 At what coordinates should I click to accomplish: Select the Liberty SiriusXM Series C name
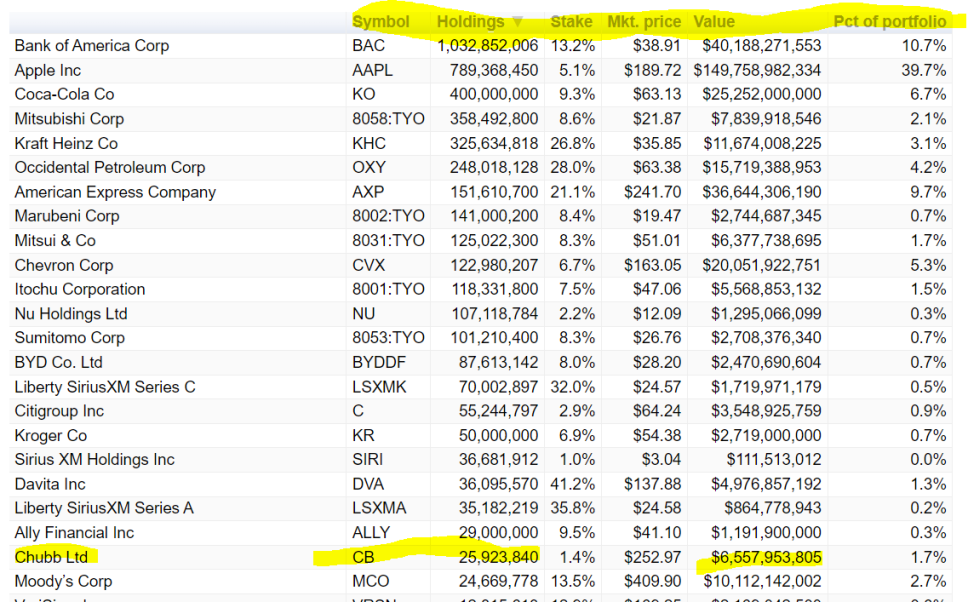coord(105,387)
